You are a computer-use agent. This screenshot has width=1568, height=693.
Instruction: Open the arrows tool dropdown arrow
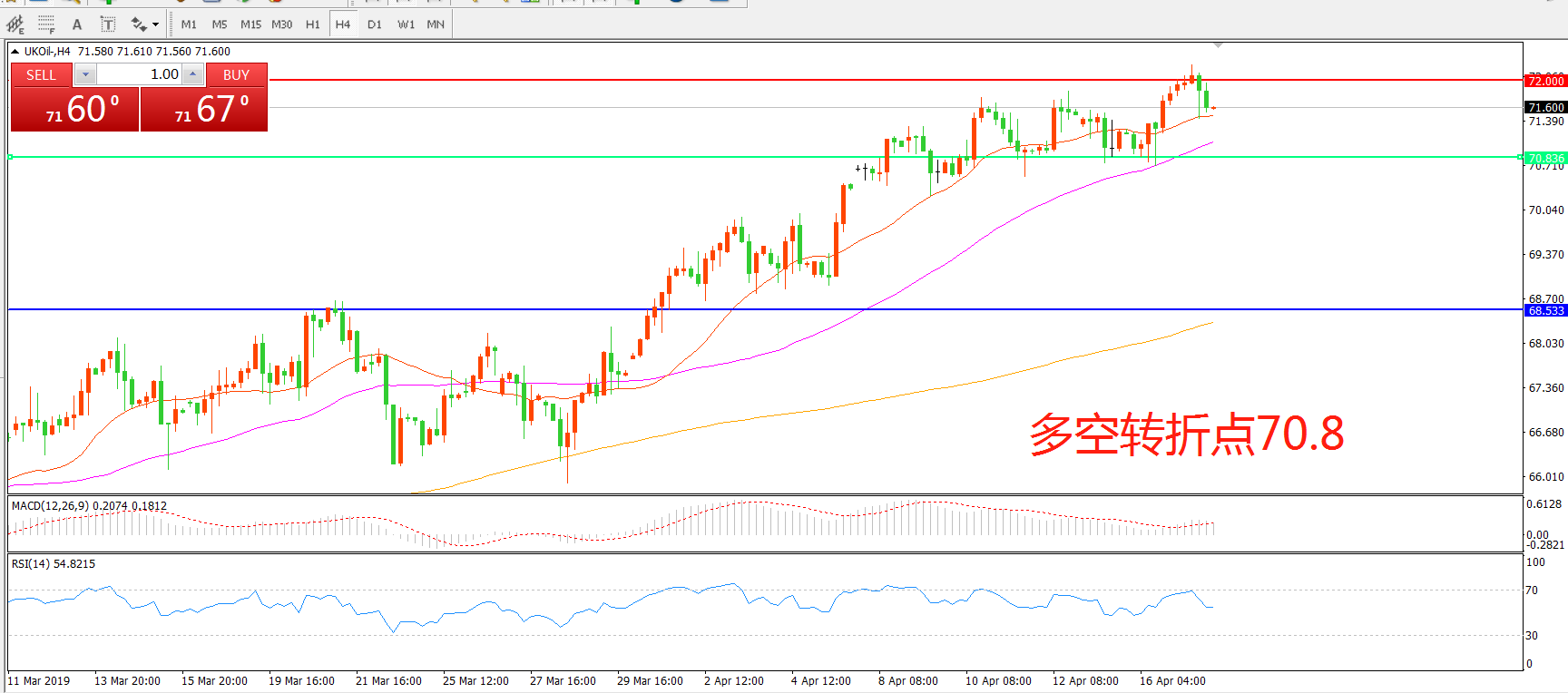coord(156,24)
